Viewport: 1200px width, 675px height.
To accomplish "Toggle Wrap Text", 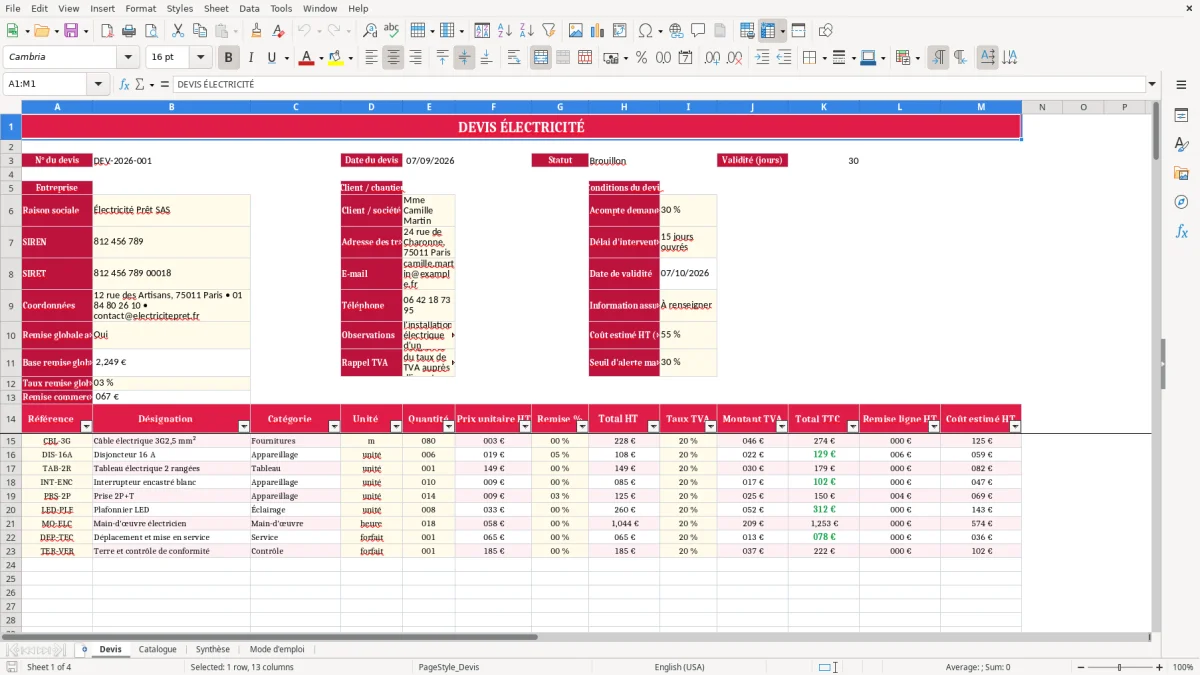I will 513,58.
